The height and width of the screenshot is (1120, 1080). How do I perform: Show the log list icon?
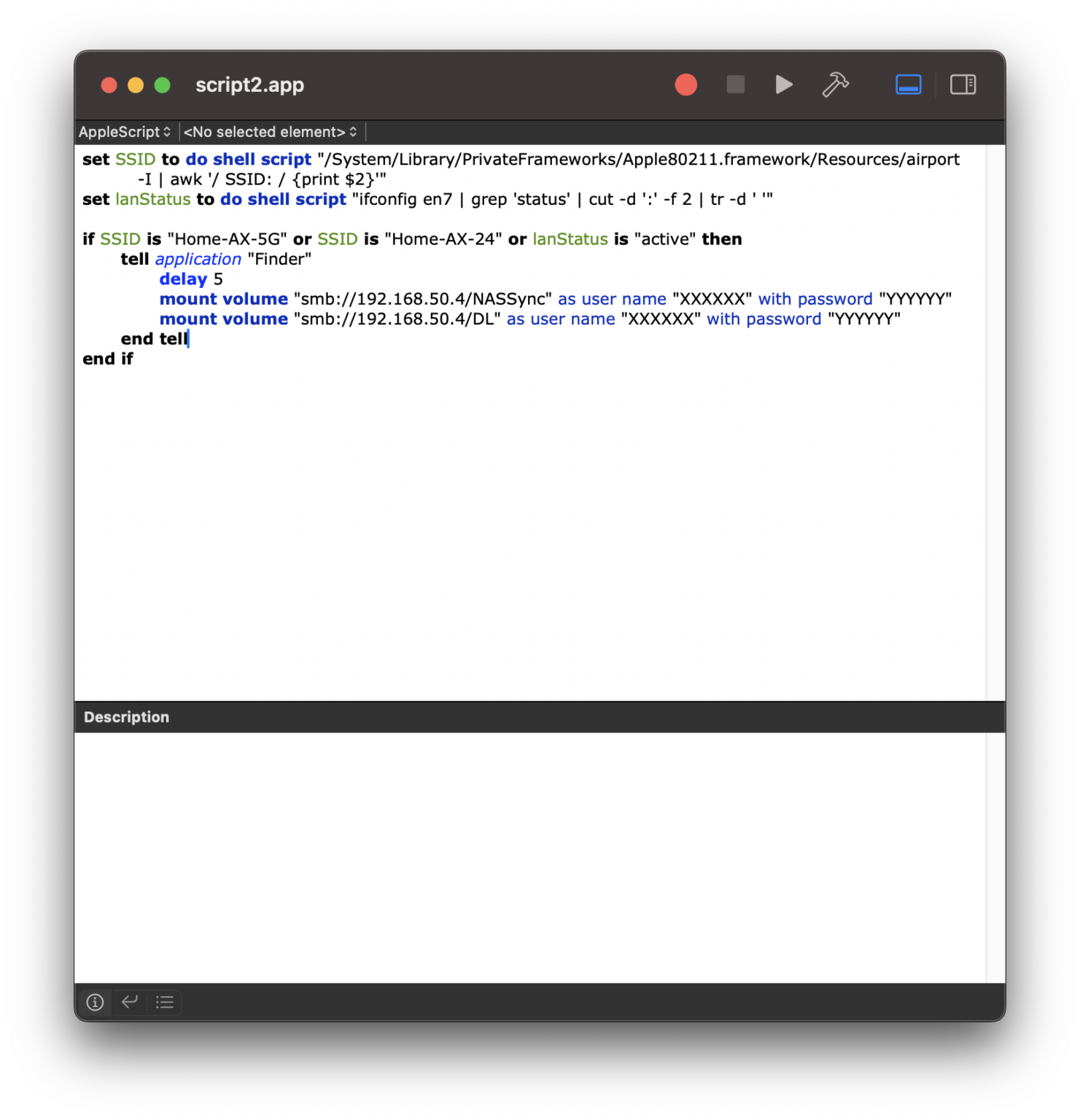pos(165,1002)
